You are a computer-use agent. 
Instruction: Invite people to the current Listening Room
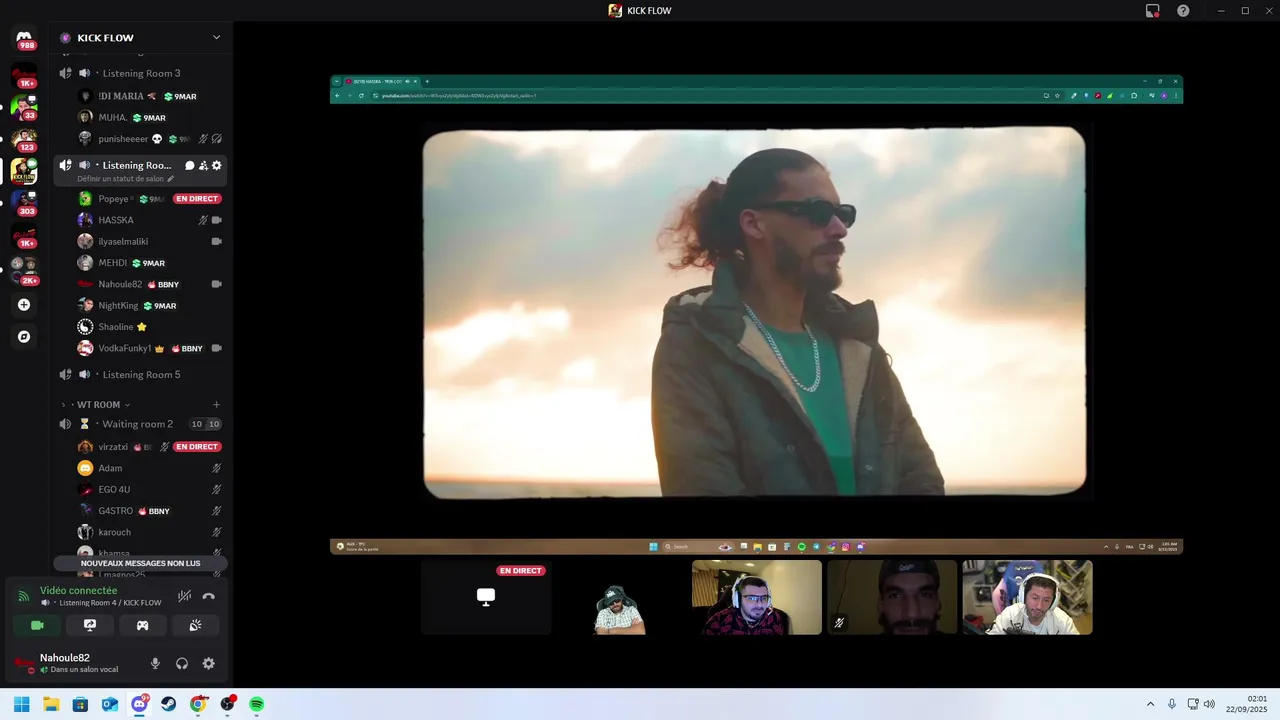(203, 165)
